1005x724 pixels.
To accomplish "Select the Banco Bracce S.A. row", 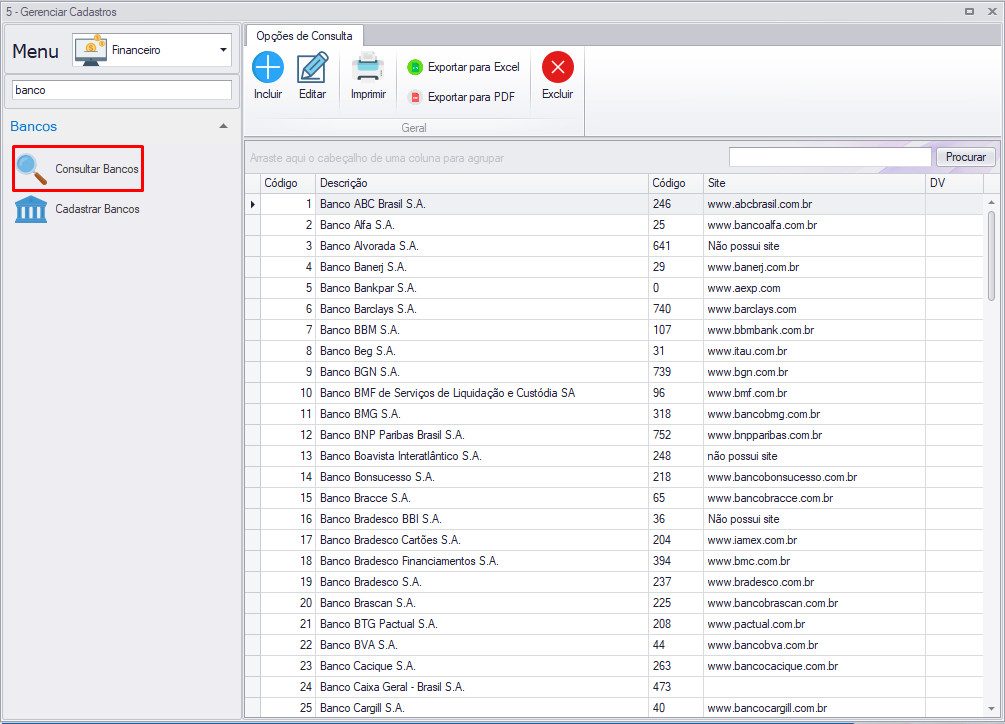I will [614, 498].
